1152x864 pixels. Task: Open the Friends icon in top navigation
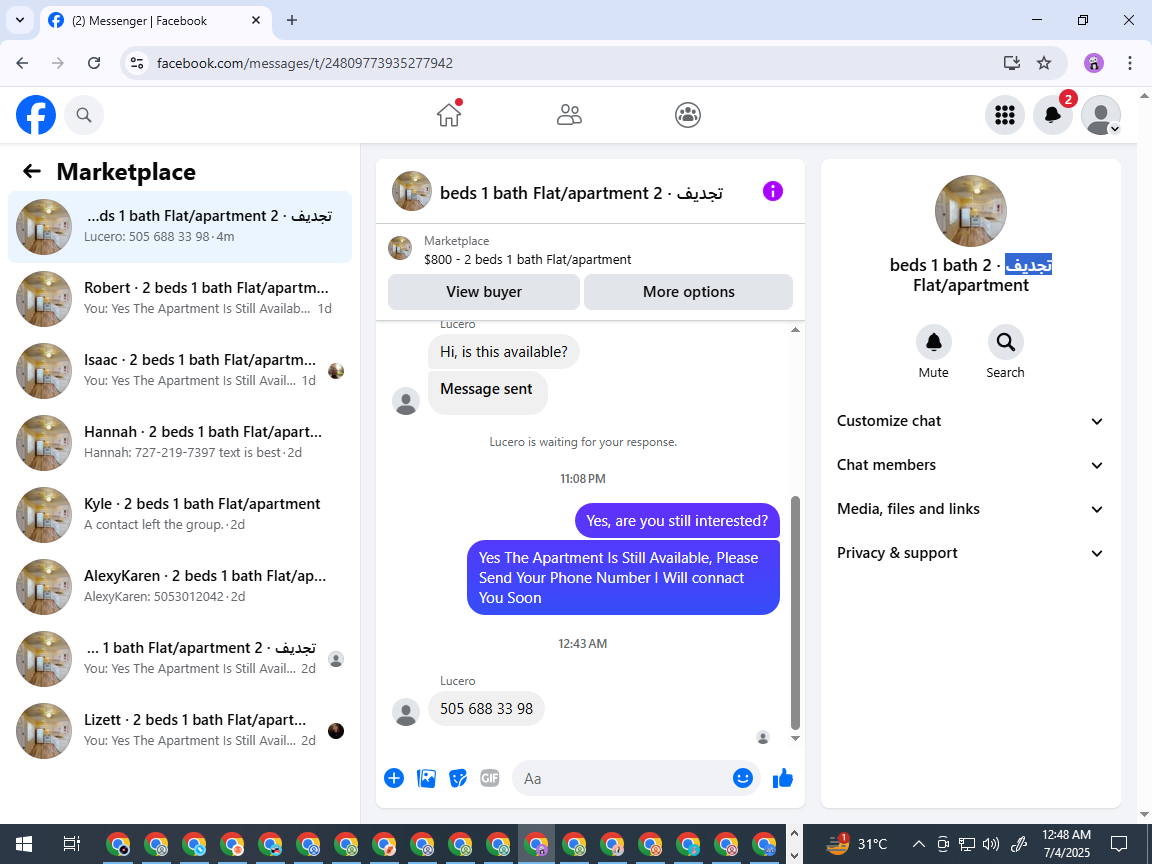tap(569, 115)
